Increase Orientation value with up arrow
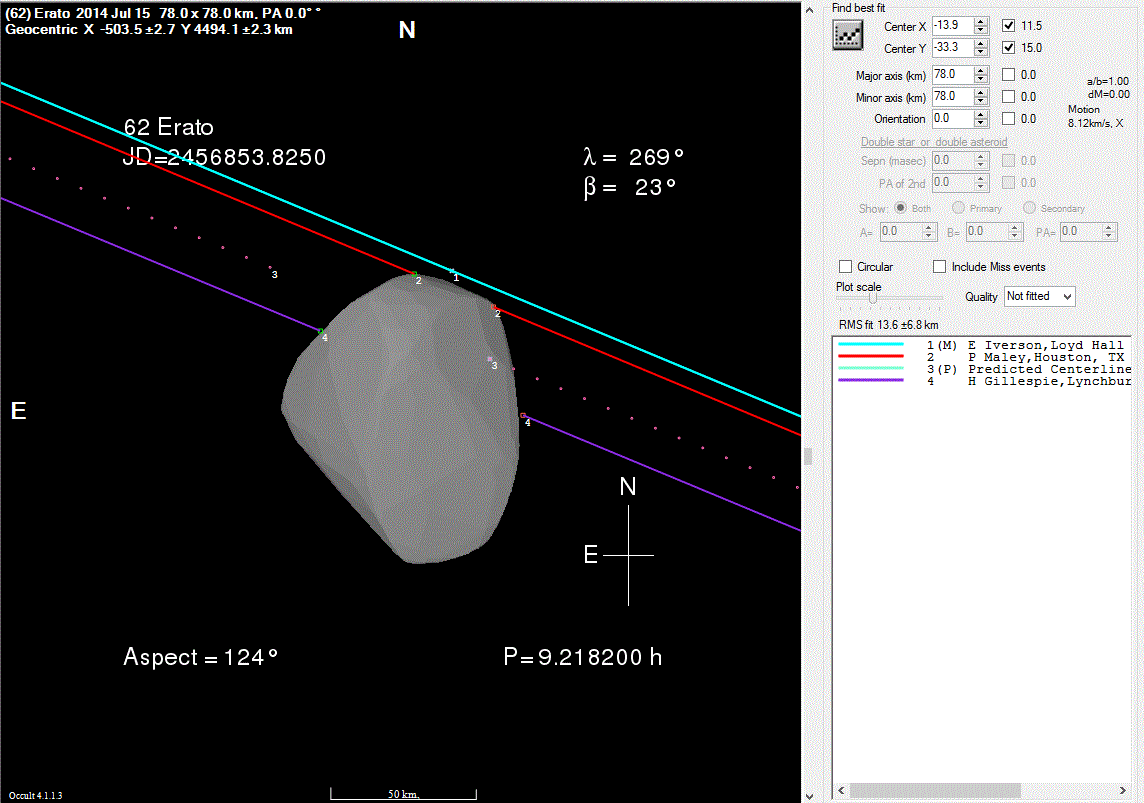Image resolution: width=1144 pixels, height=803 pixels. tap(981, 114)
